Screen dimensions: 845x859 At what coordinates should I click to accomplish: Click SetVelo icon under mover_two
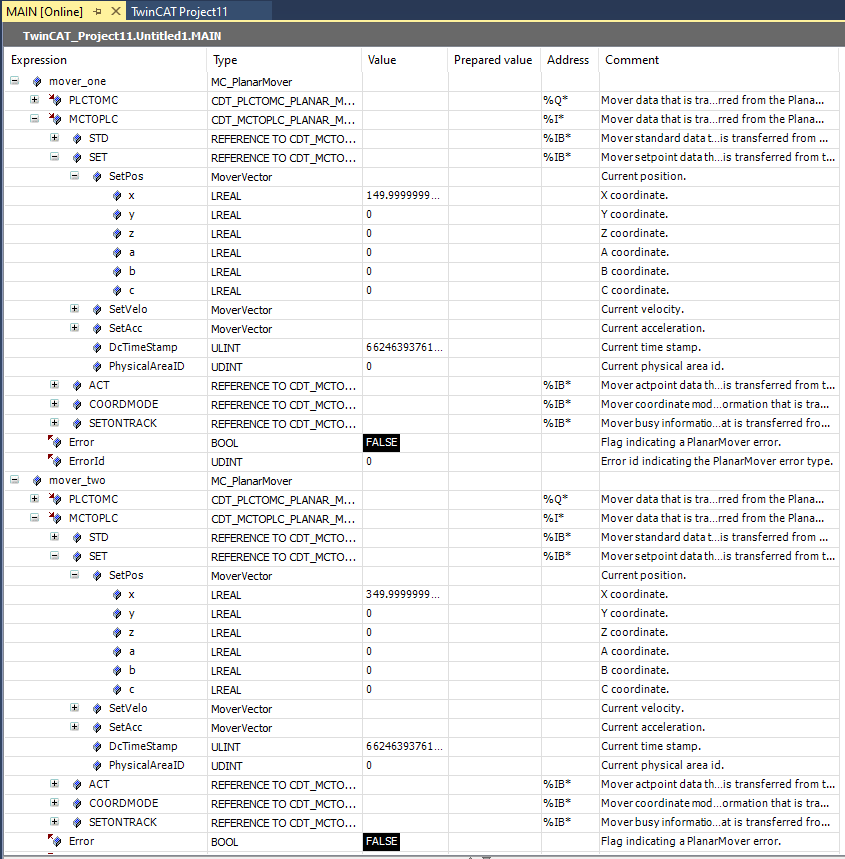coord(97,708)
